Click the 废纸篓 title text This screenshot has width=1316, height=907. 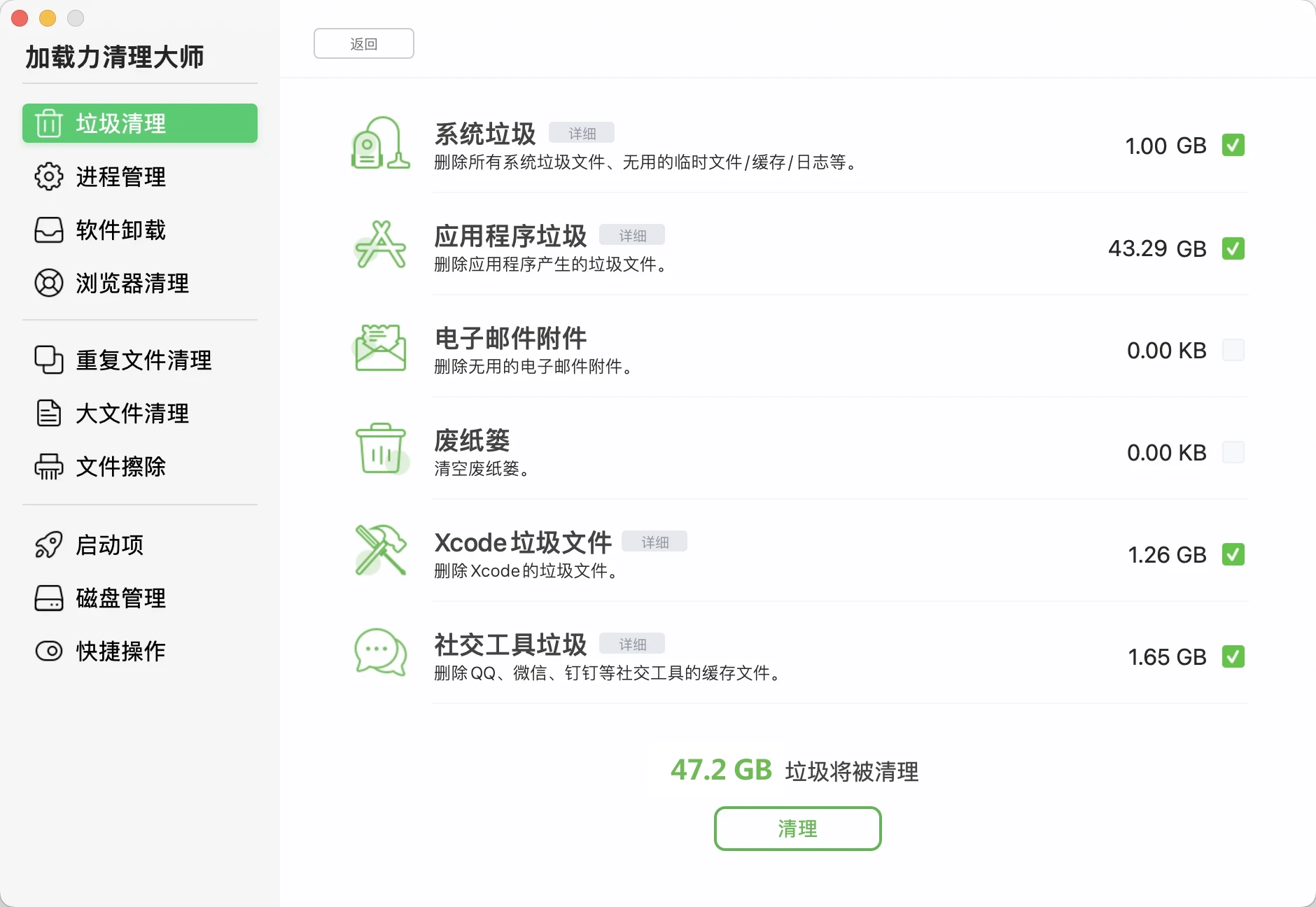point(472,440)
